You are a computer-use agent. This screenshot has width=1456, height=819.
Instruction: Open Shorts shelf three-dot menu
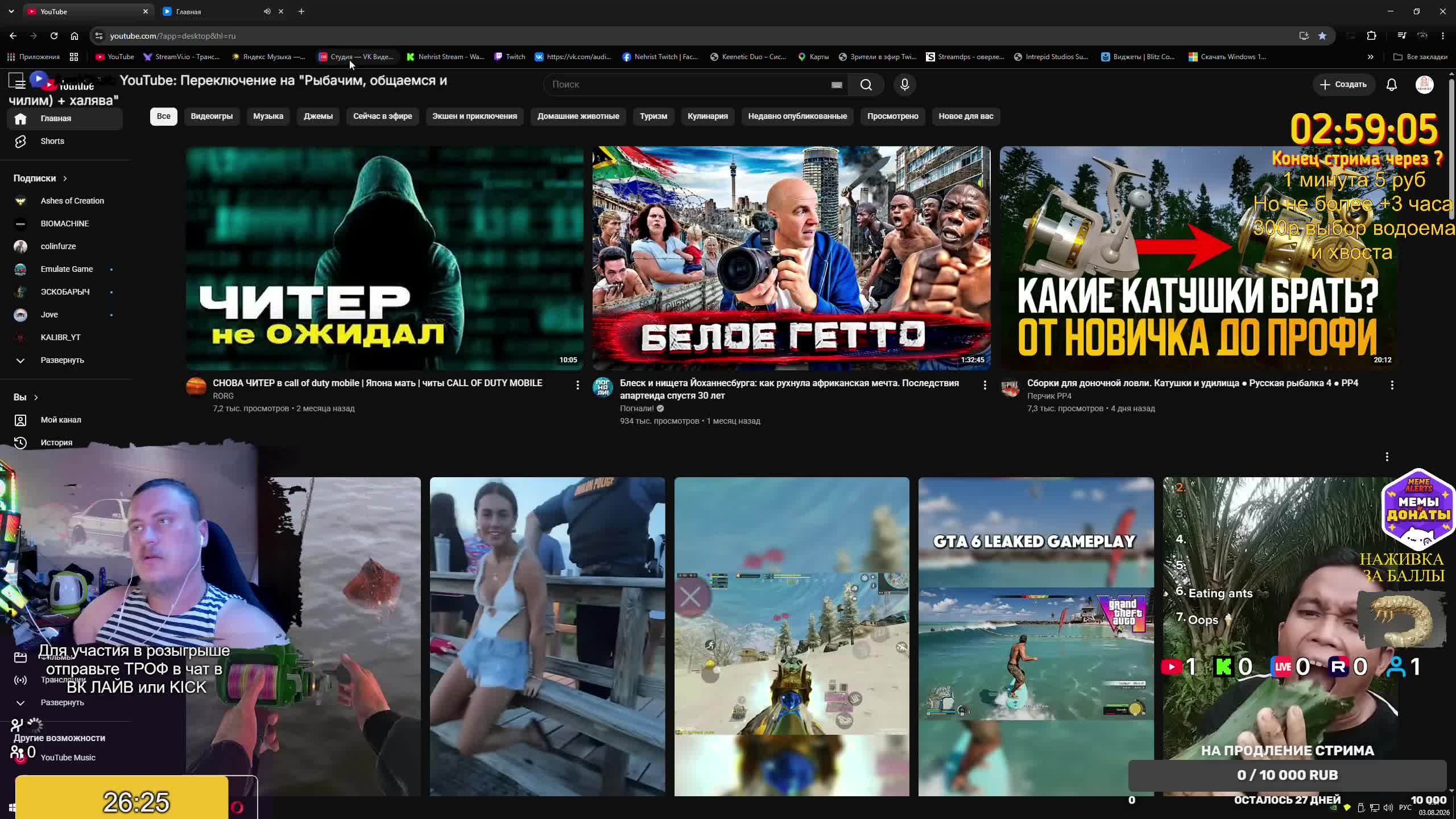point(1387,457)
